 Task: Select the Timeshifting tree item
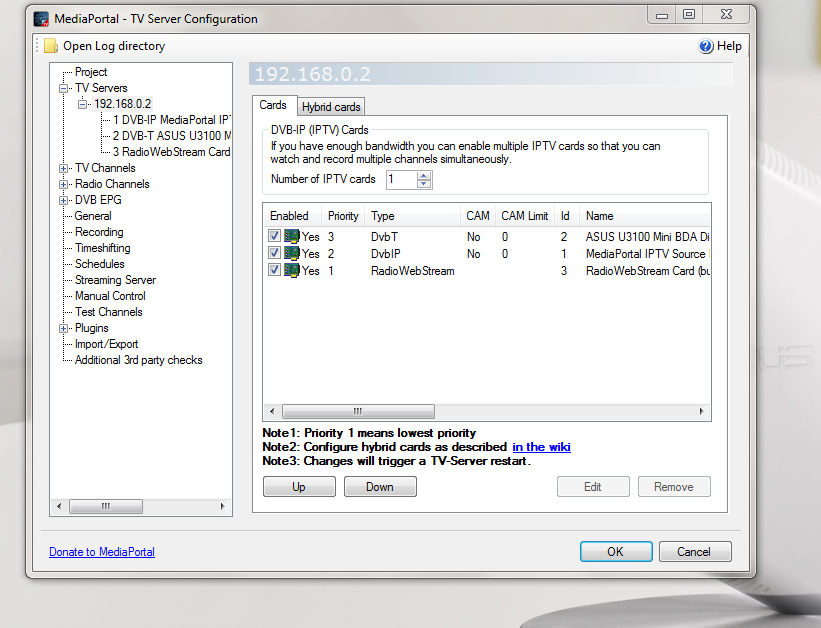103,248
